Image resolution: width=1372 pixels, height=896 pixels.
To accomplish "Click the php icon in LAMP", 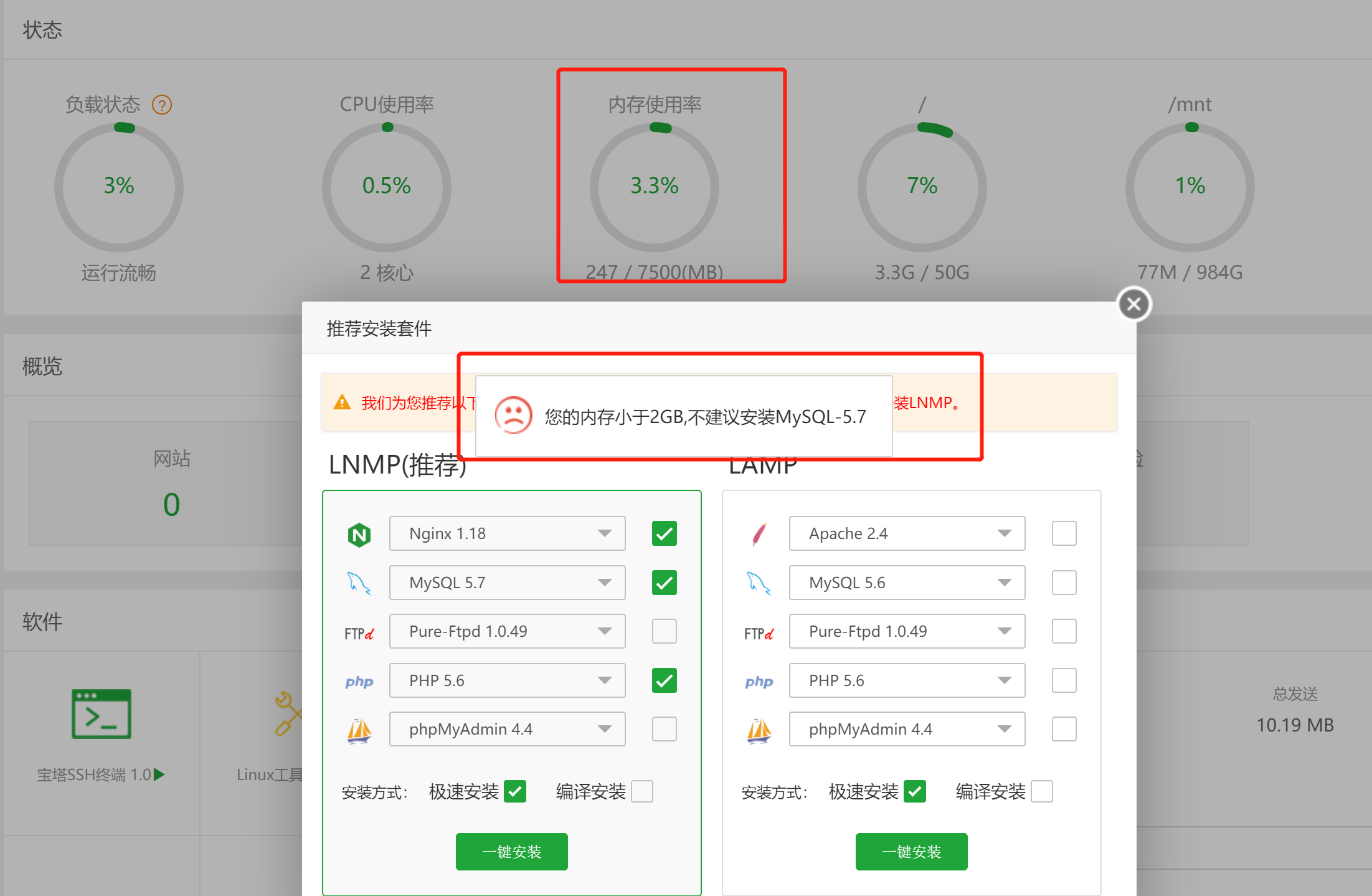I will [x=759, y=682].
